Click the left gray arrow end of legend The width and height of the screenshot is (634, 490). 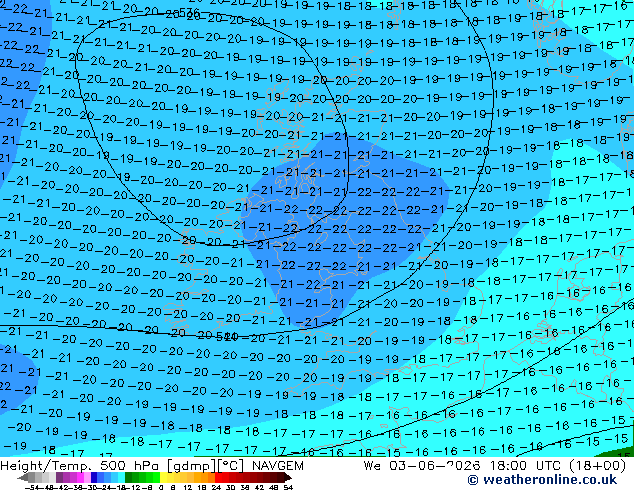tap(23, 478)
